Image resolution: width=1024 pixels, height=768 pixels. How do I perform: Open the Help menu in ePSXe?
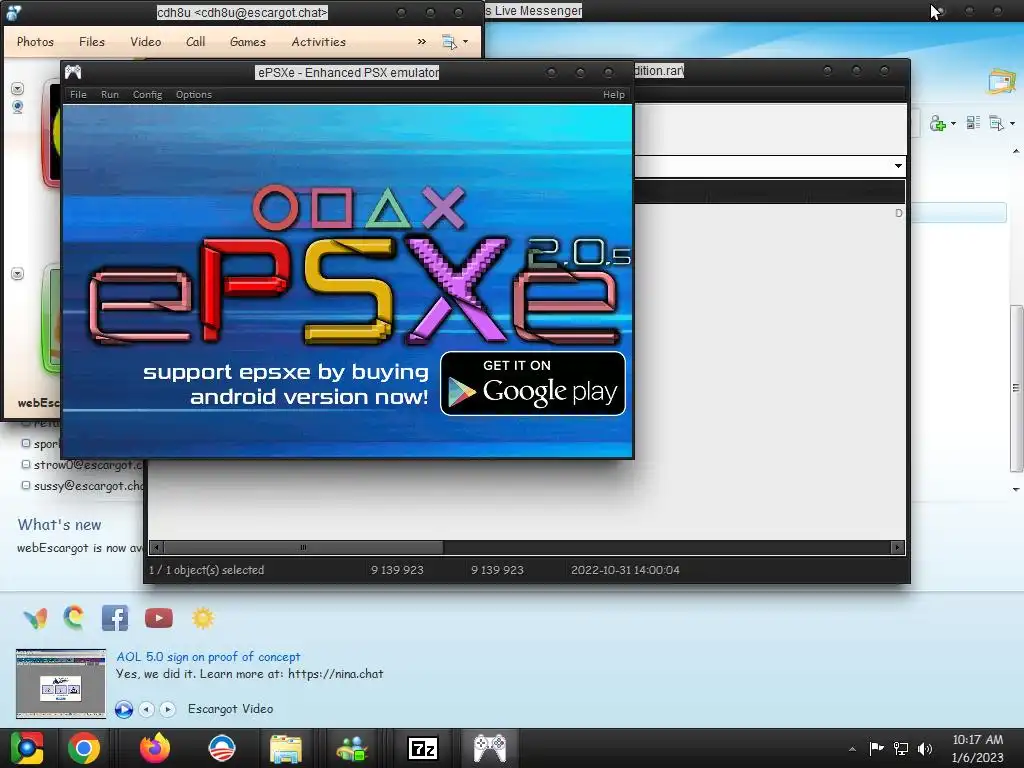click(614, 95)
